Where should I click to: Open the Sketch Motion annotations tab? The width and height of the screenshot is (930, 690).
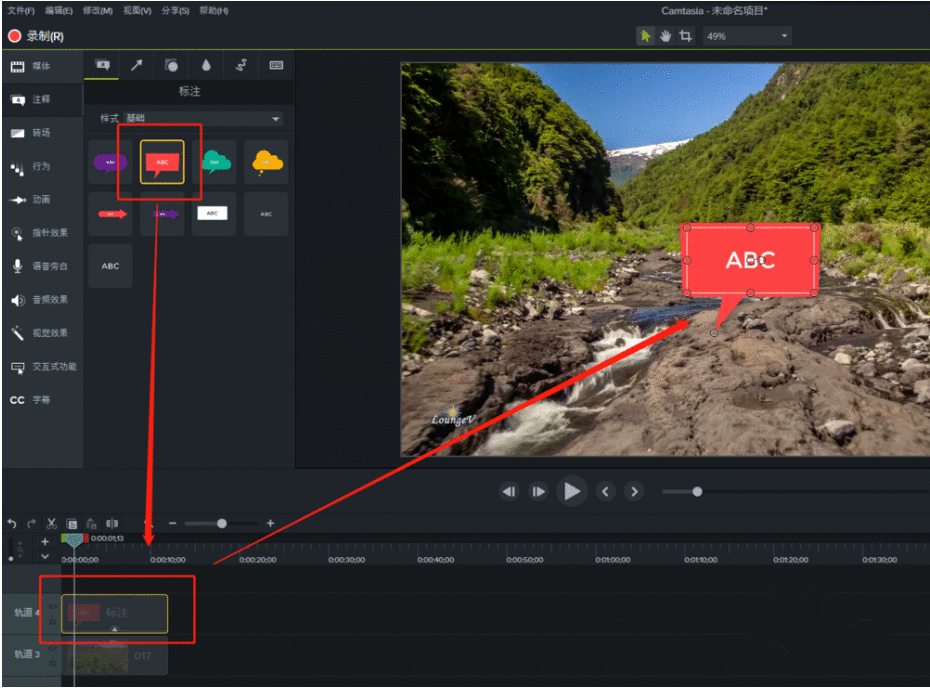(x=242, y=66)
